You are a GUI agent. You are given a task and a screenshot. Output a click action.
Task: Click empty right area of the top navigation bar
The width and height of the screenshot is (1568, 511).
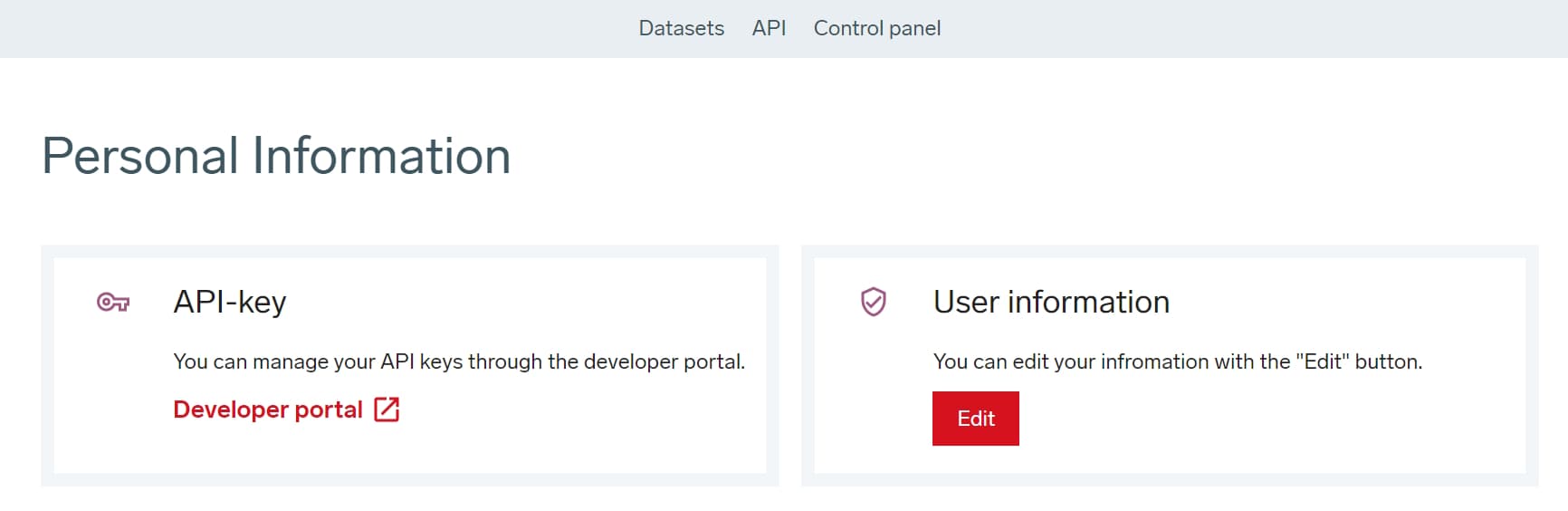click(1267, 28)
